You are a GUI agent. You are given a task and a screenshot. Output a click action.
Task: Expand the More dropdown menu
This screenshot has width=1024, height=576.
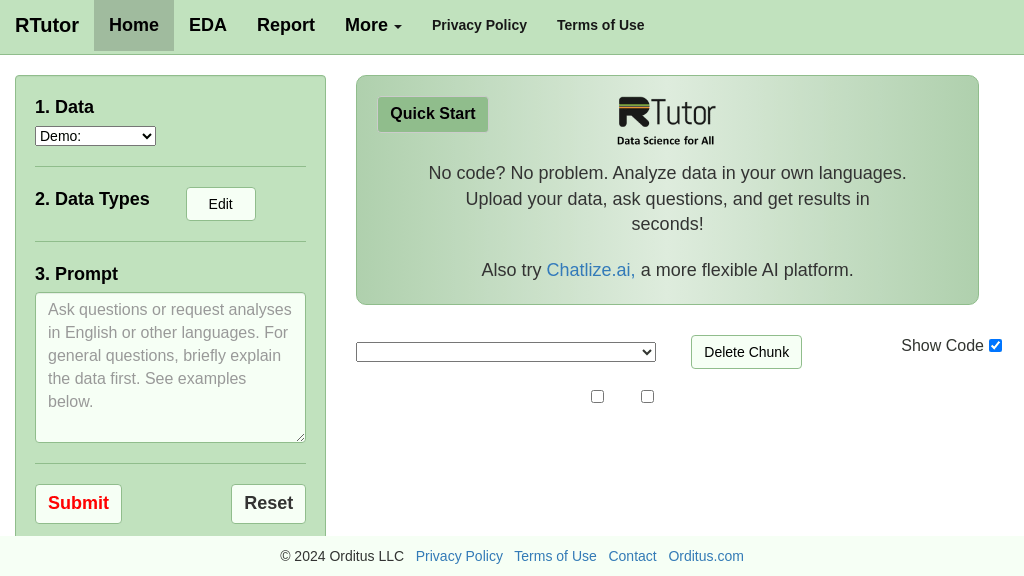(x=373, y=25)
